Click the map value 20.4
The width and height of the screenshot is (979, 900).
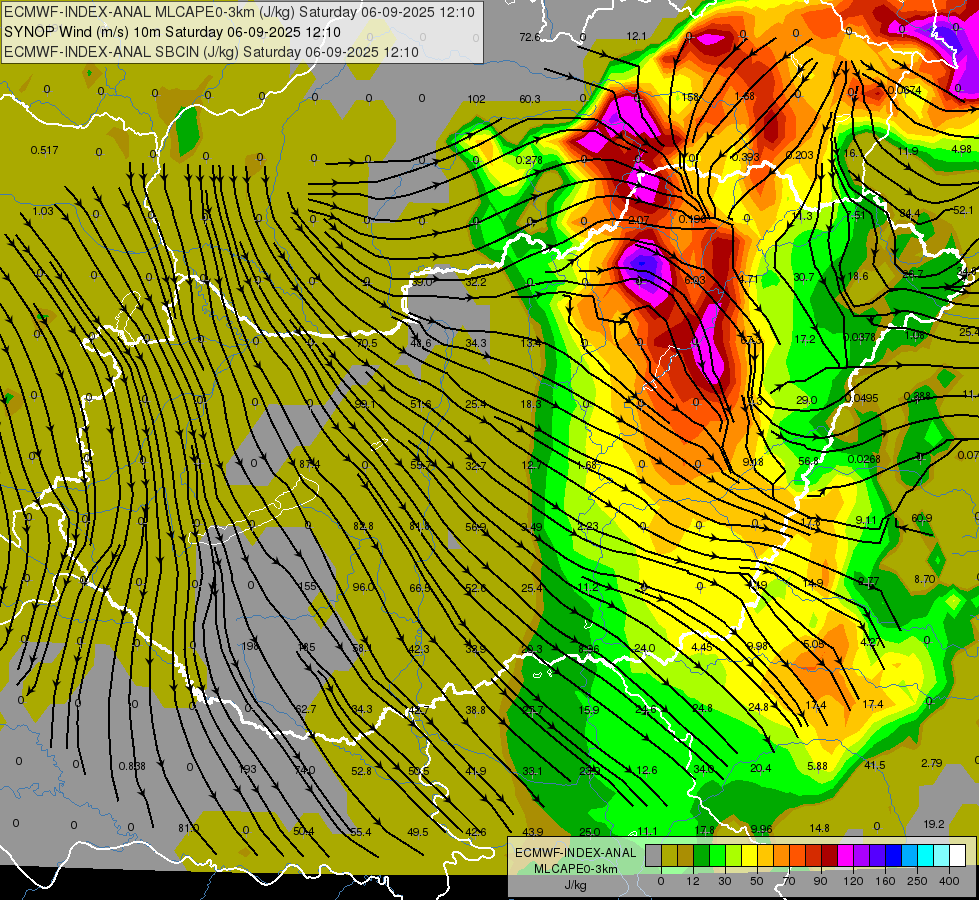tap(760, 768)
